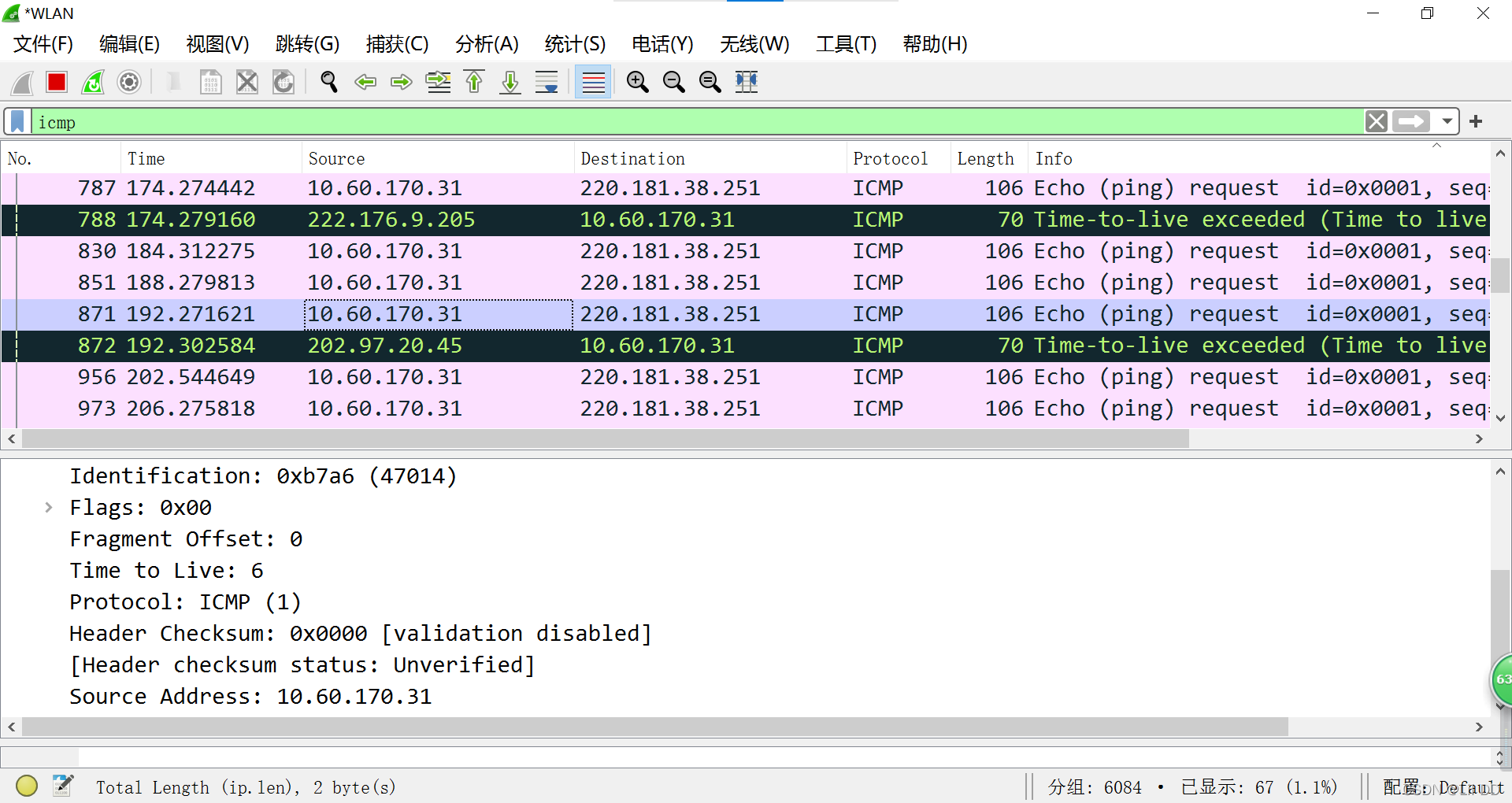Viewport: 1512px width, 803px height.
Task: Open the 统计(S) menu
Action: (x=575, y=44)
